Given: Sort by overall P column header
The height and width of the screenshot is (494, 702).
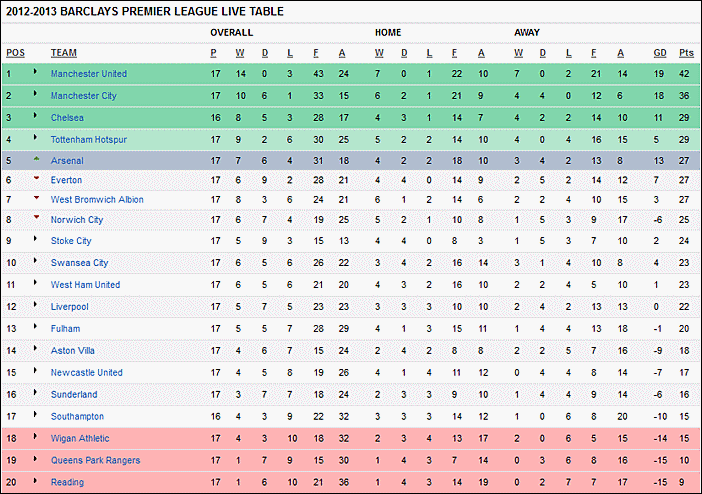Looking at the screenshot, I should [214, 53].
